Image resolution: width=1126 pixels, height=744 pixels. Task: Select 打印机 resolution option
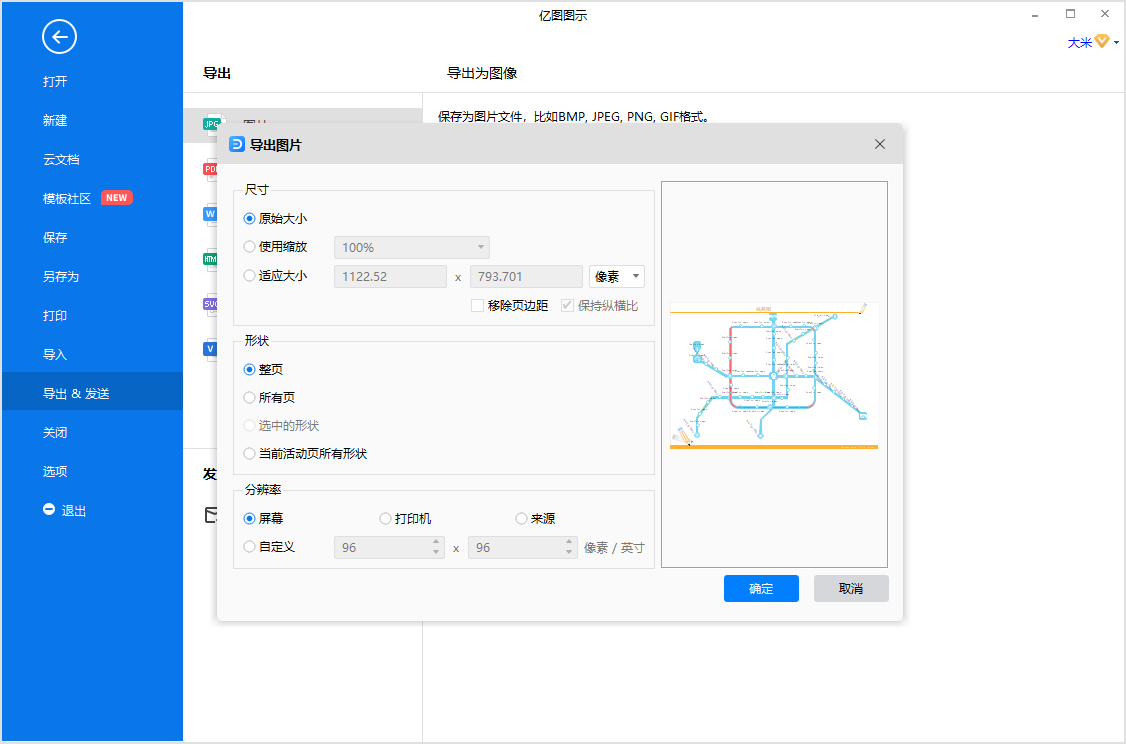386,519
